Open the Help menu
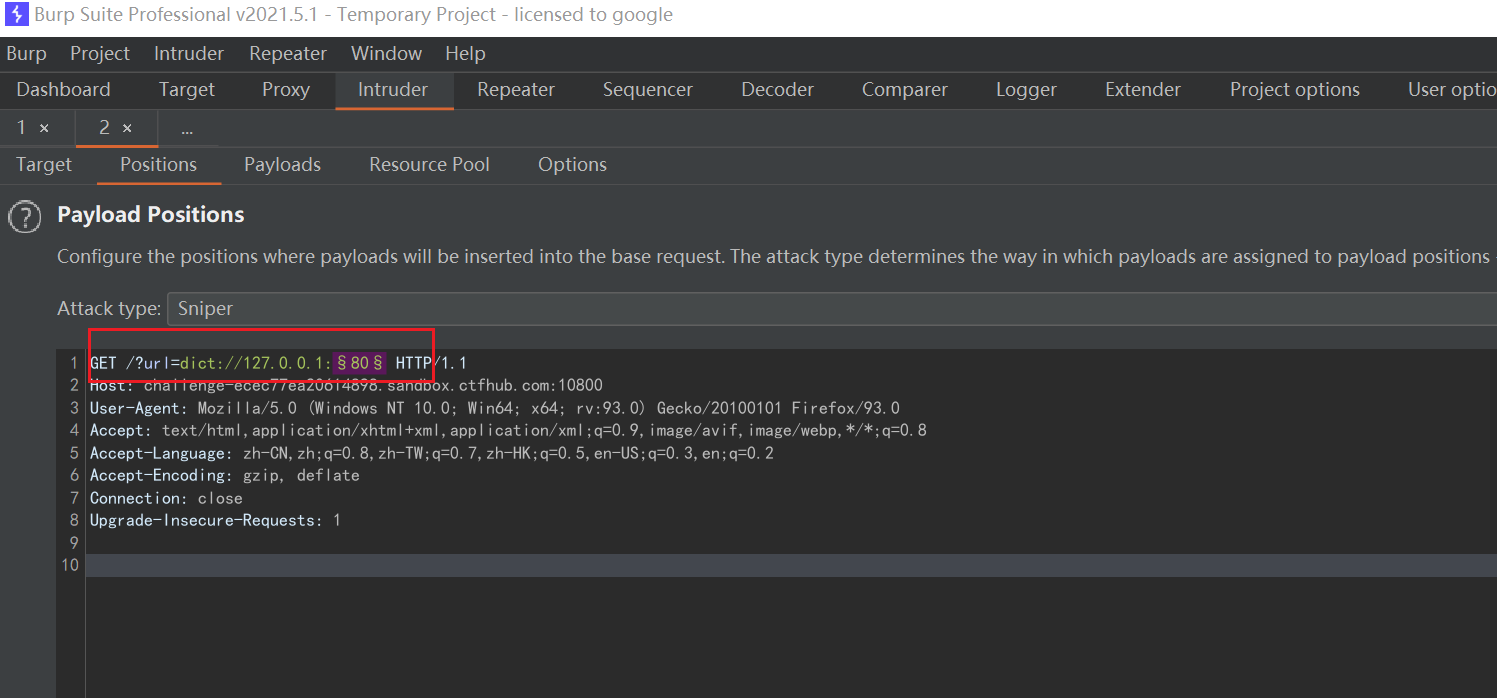 point(465,54)
